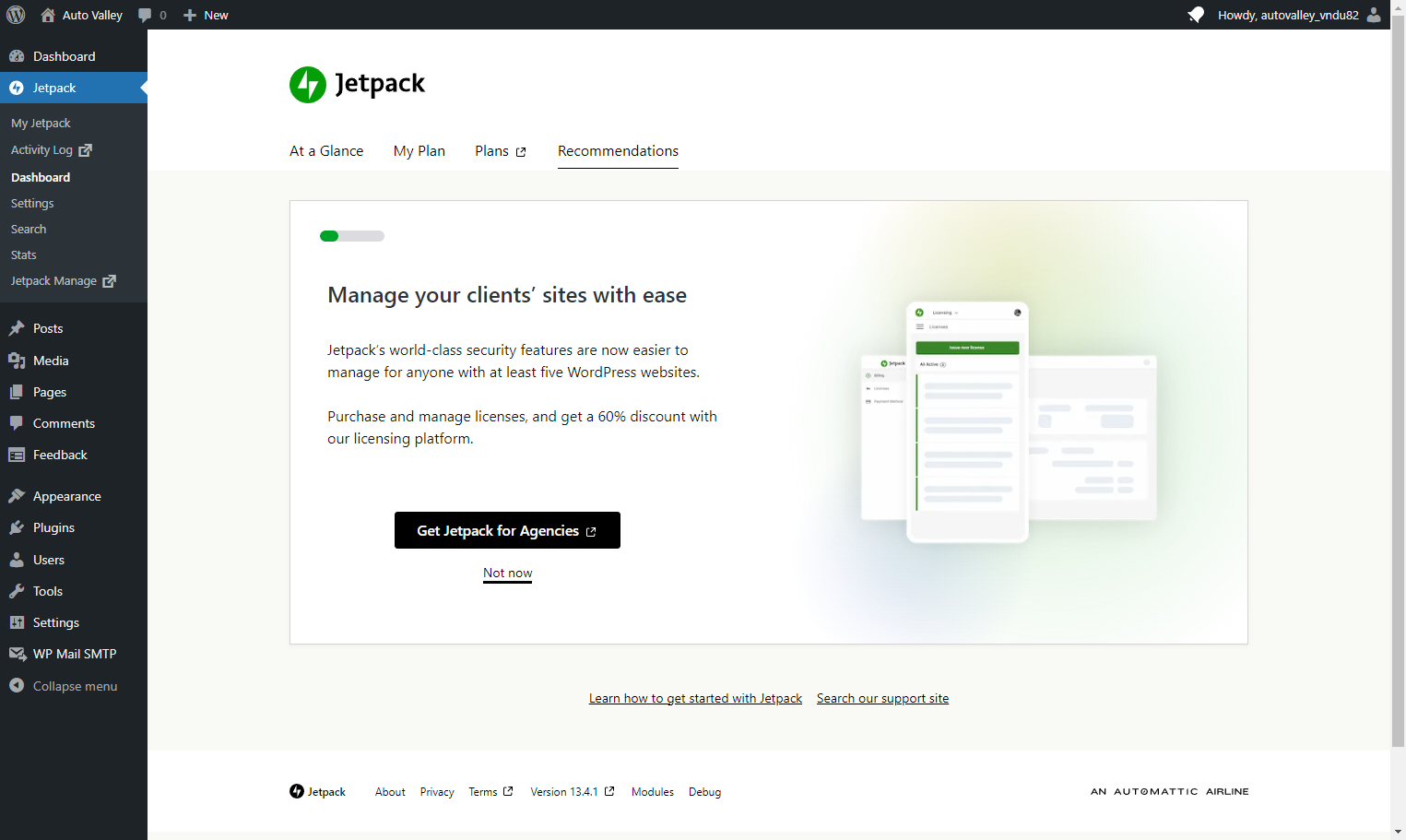Click the agencies dashboard illustration
The image size is (1406, 840).
point(1009,422)
